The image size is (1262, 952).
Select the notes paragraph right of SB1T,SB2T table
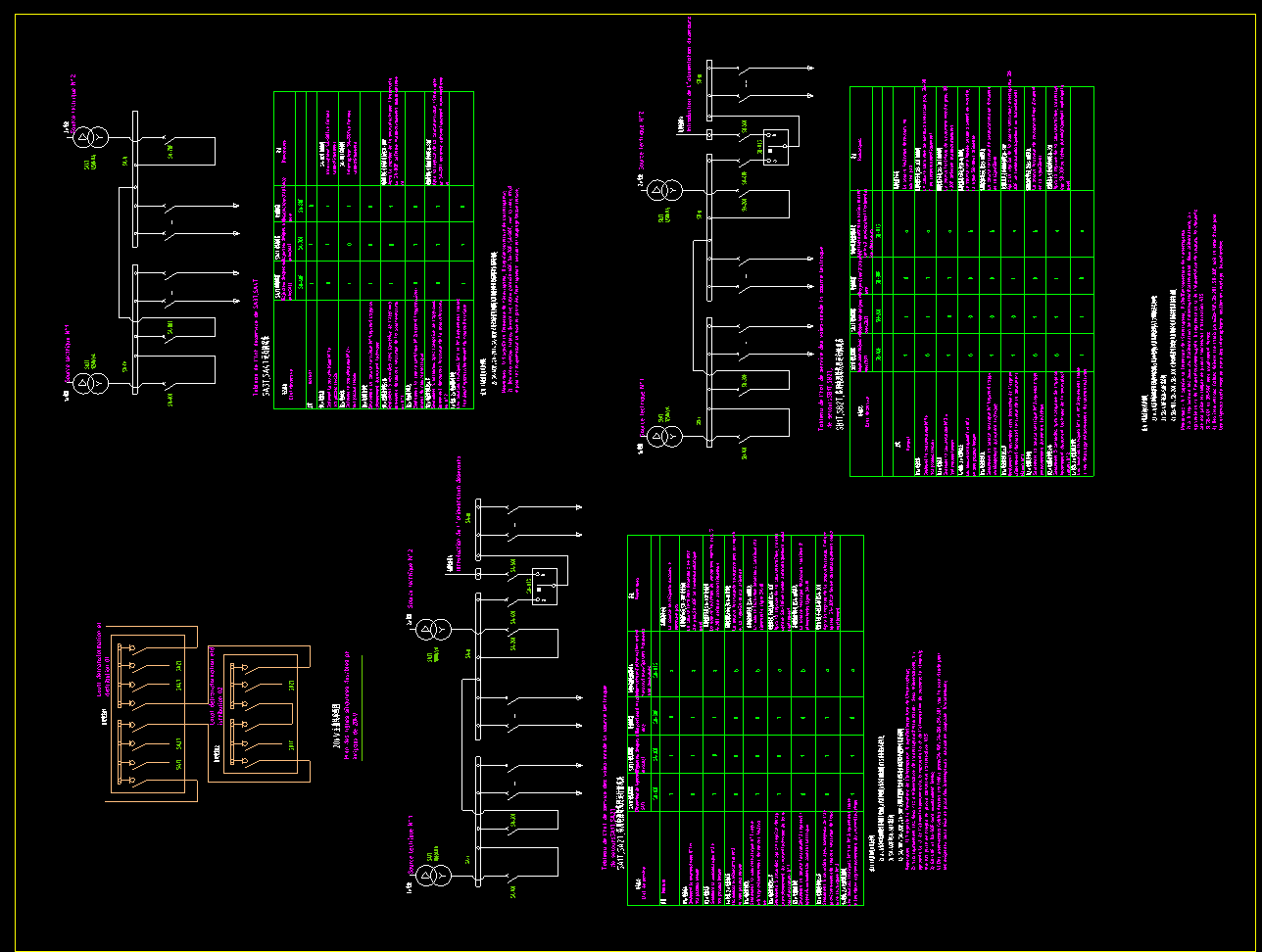pos(1181,360)
